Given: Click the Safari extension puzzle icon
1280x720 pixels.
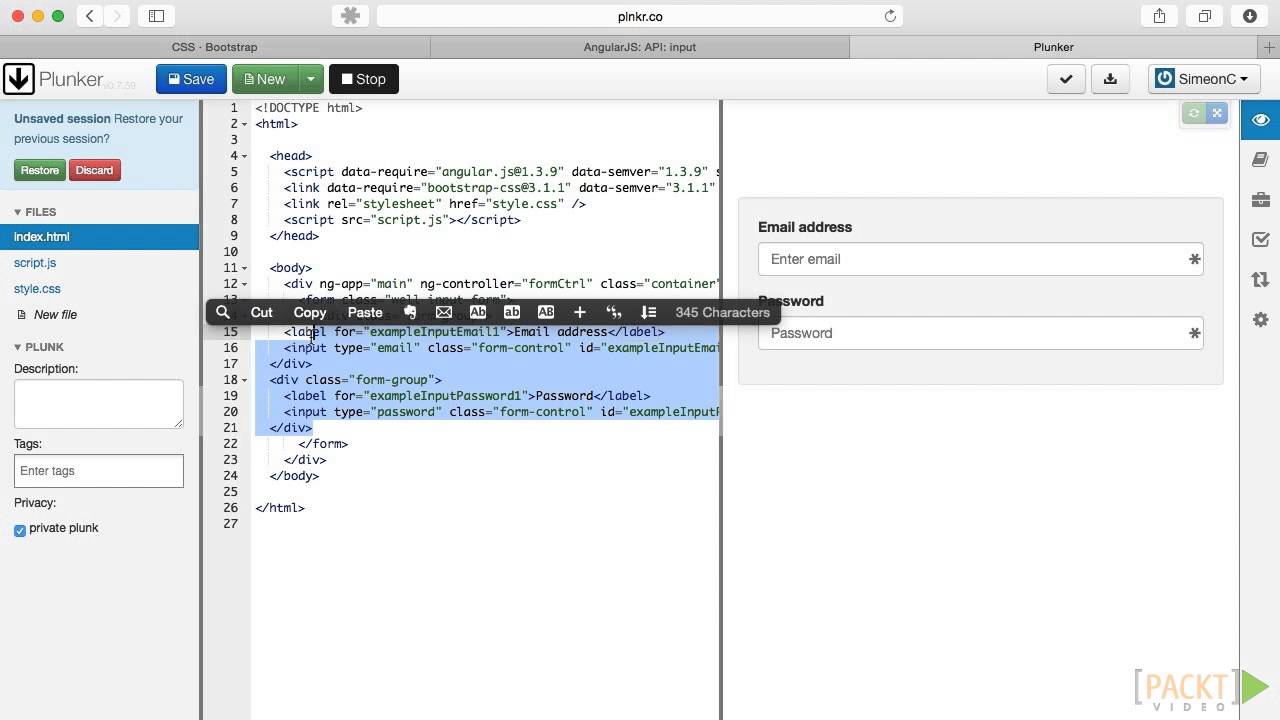Looking at the screenshot, I should coord(350,16).
